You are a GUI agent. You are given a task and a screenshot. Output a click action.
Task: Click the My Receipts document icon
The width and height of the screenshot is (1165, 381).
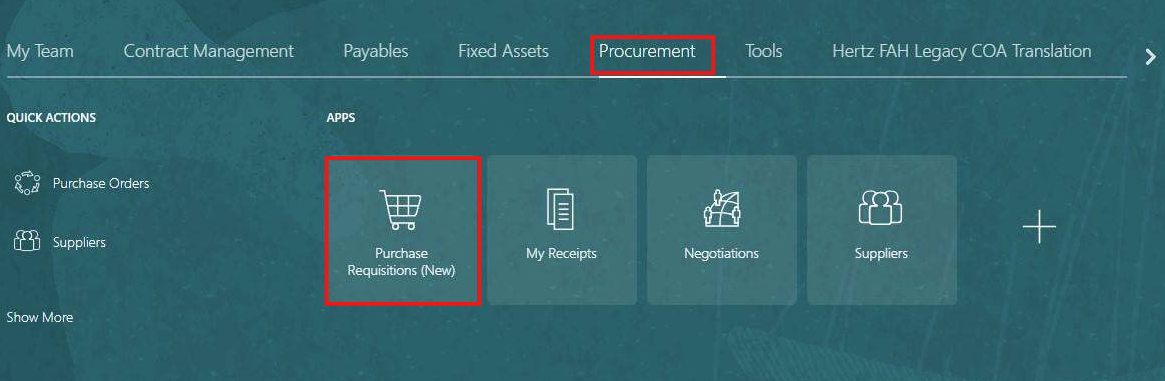tap(561, 209)
